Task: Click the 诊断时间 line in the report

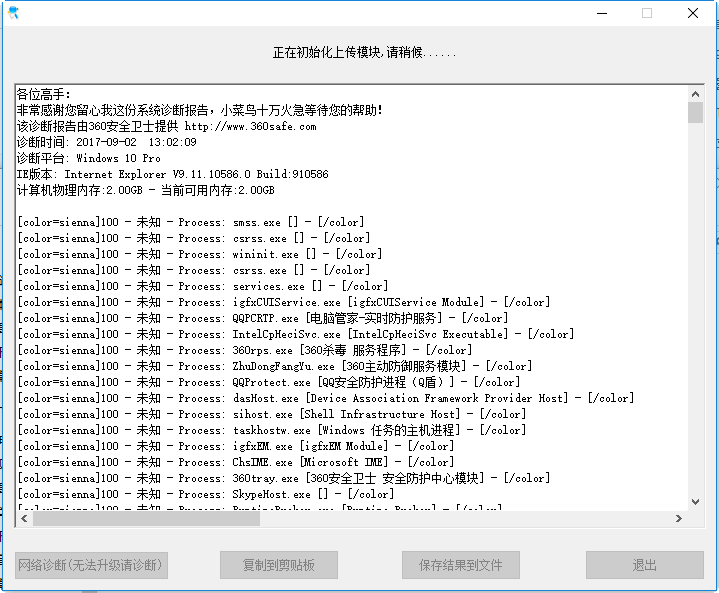Action: coord(106,143)
